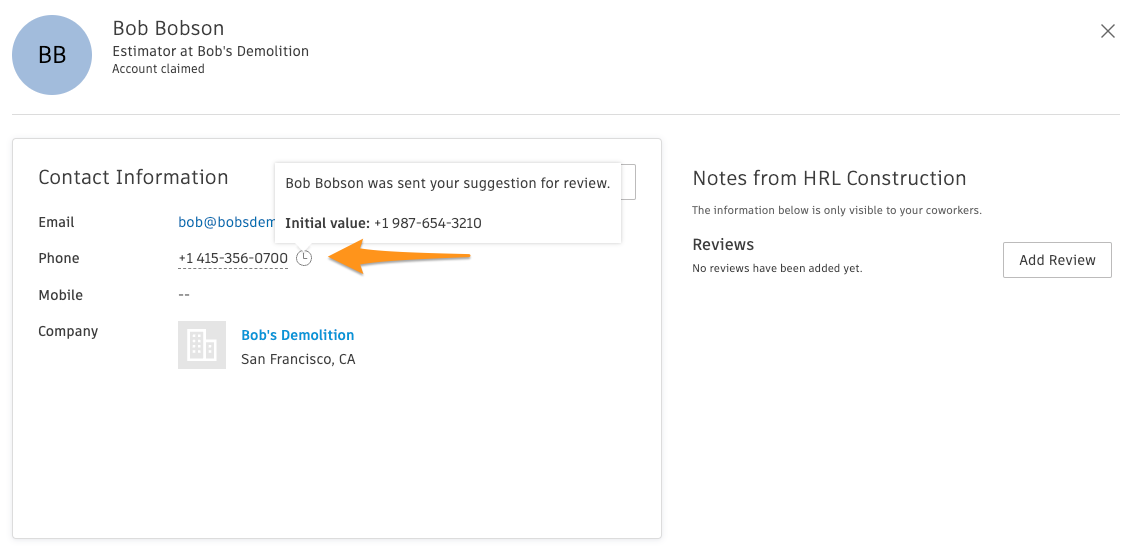
Task: Click the Reviews section heading
Action: (723, 245)
